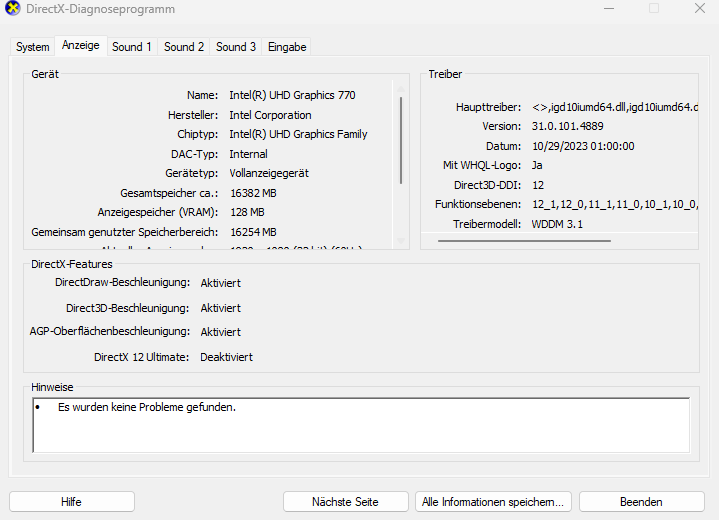The width and height of the screenshot is (719, 520).
Task: Click DirectDraw-Beschleunigung value Aktiviert
Action: [x=221, y=283]
